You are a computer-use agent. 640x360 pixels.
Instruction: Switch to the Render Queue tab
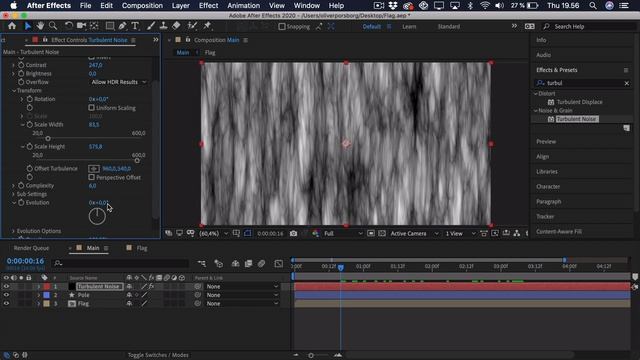pyautogui.click(x=31, y=248)
